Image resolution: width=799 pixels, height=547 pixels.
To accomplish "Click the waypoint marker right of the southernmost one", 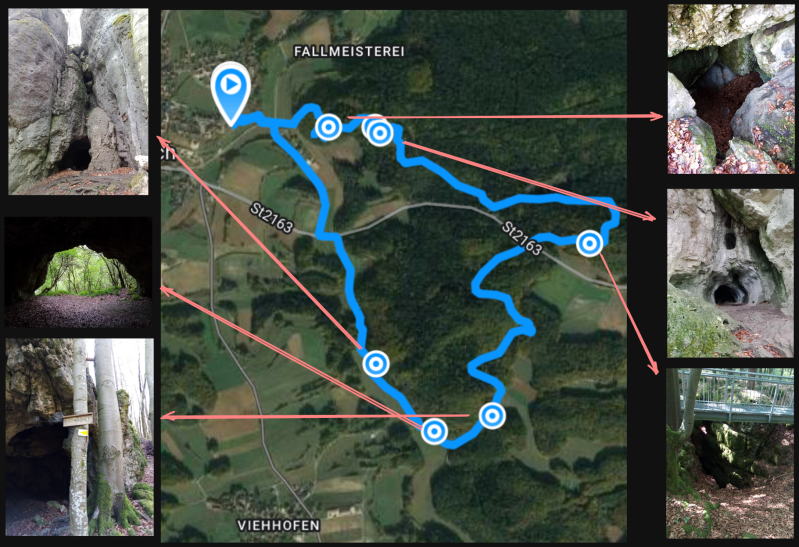I will (x=492, y=415).
